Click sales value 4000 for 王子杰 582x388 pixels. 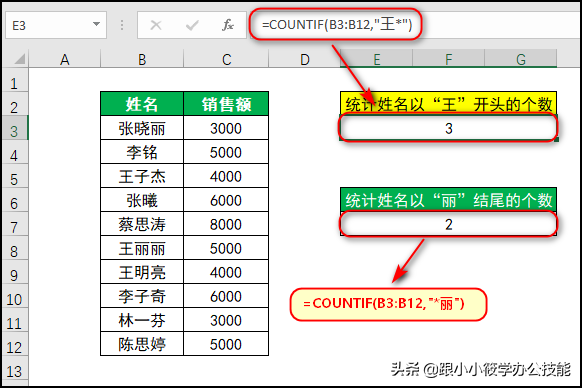(226, 176)
